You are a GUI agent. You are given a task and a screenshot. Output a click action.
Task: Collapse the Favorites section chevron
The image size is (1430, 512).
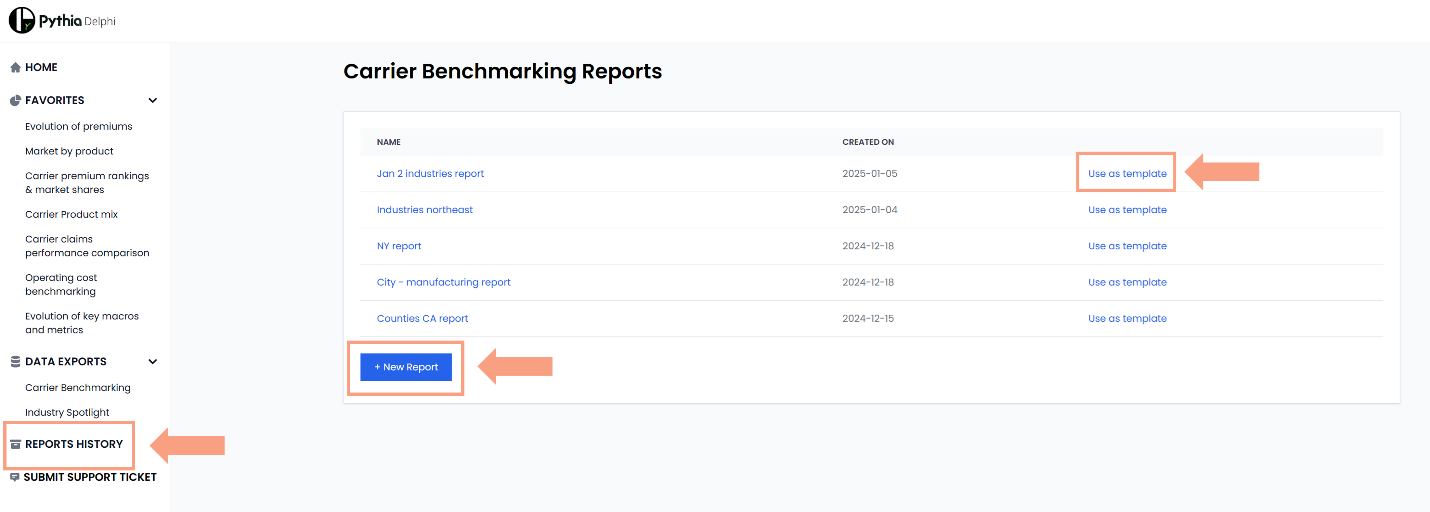tap(153, 101)
